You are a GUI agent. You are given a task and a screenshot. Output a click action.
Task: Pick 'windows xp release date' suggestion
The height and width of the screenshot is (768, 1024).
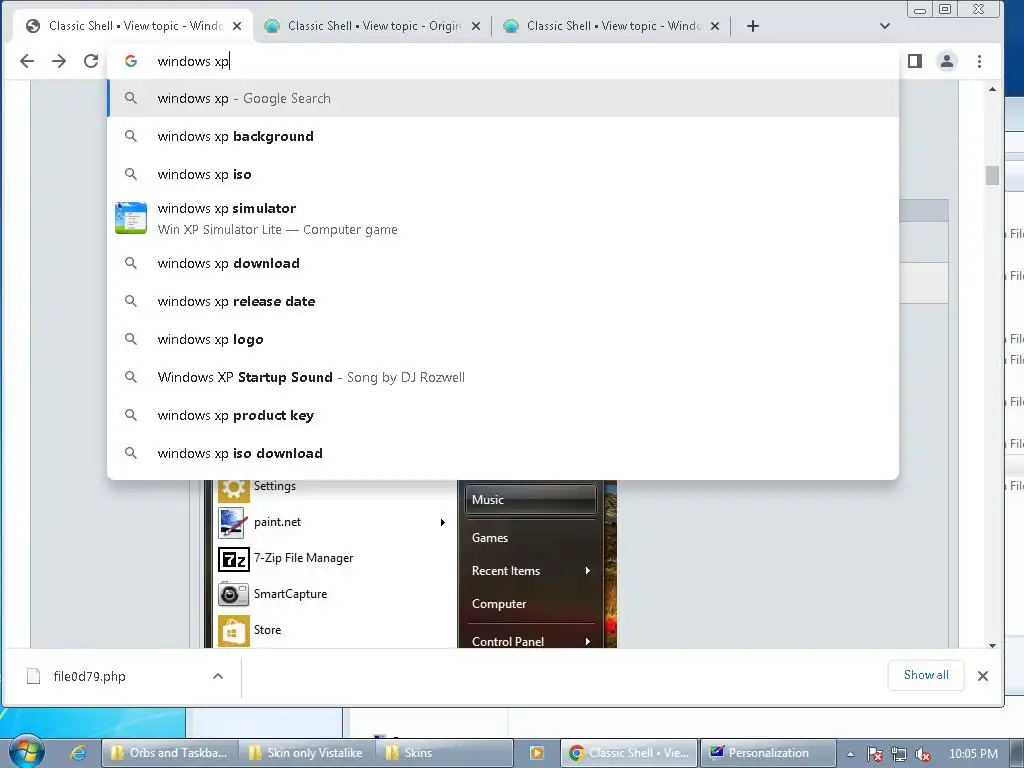click(x=503, y=301)
